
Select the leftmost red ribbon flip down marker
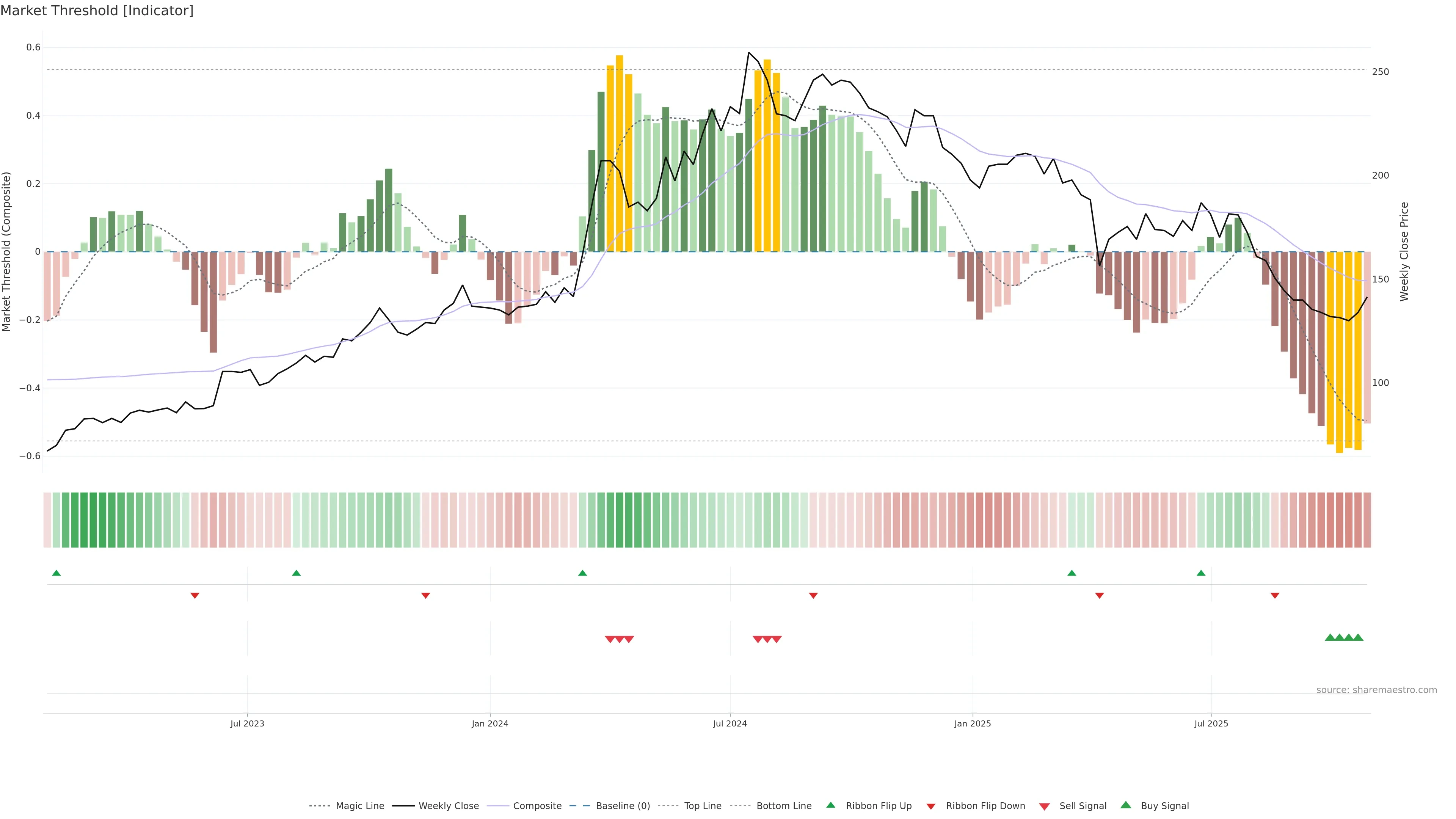coord(195,595)
